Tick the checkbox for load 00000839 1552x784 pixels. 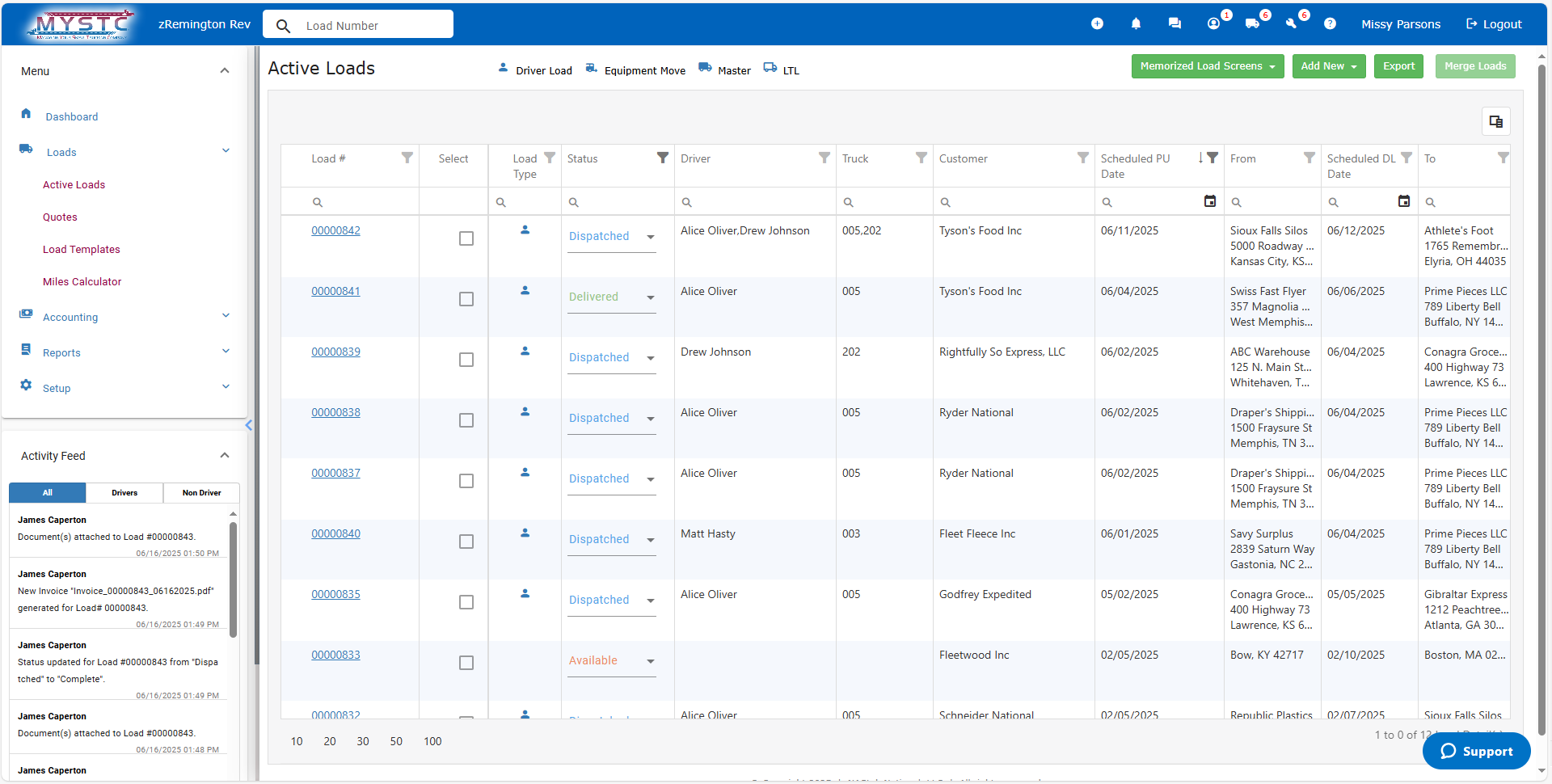[466, 360]
